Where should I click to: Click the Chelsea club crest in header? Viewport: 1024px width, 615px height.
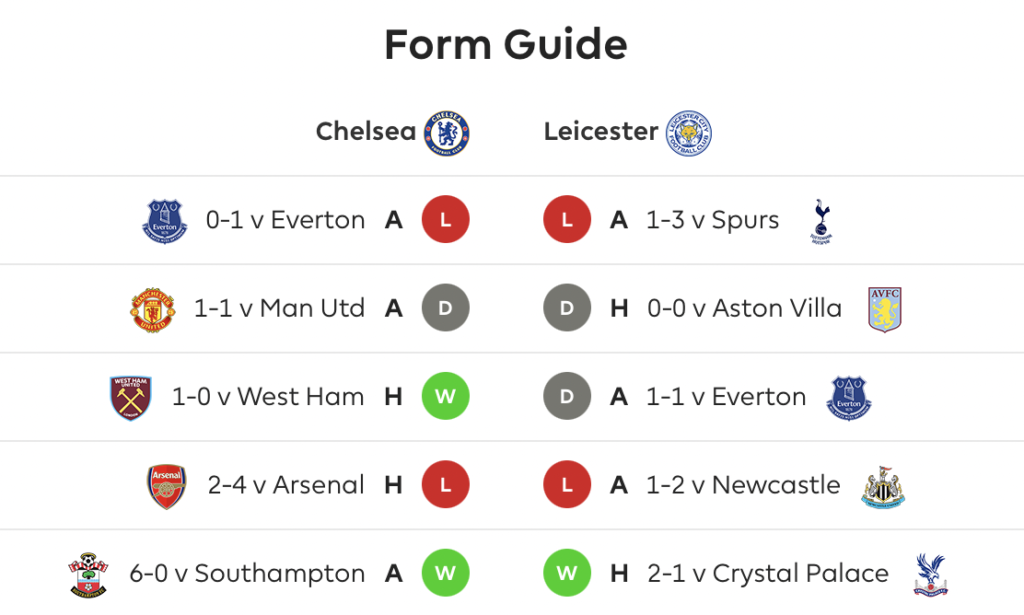click(447, 133)
